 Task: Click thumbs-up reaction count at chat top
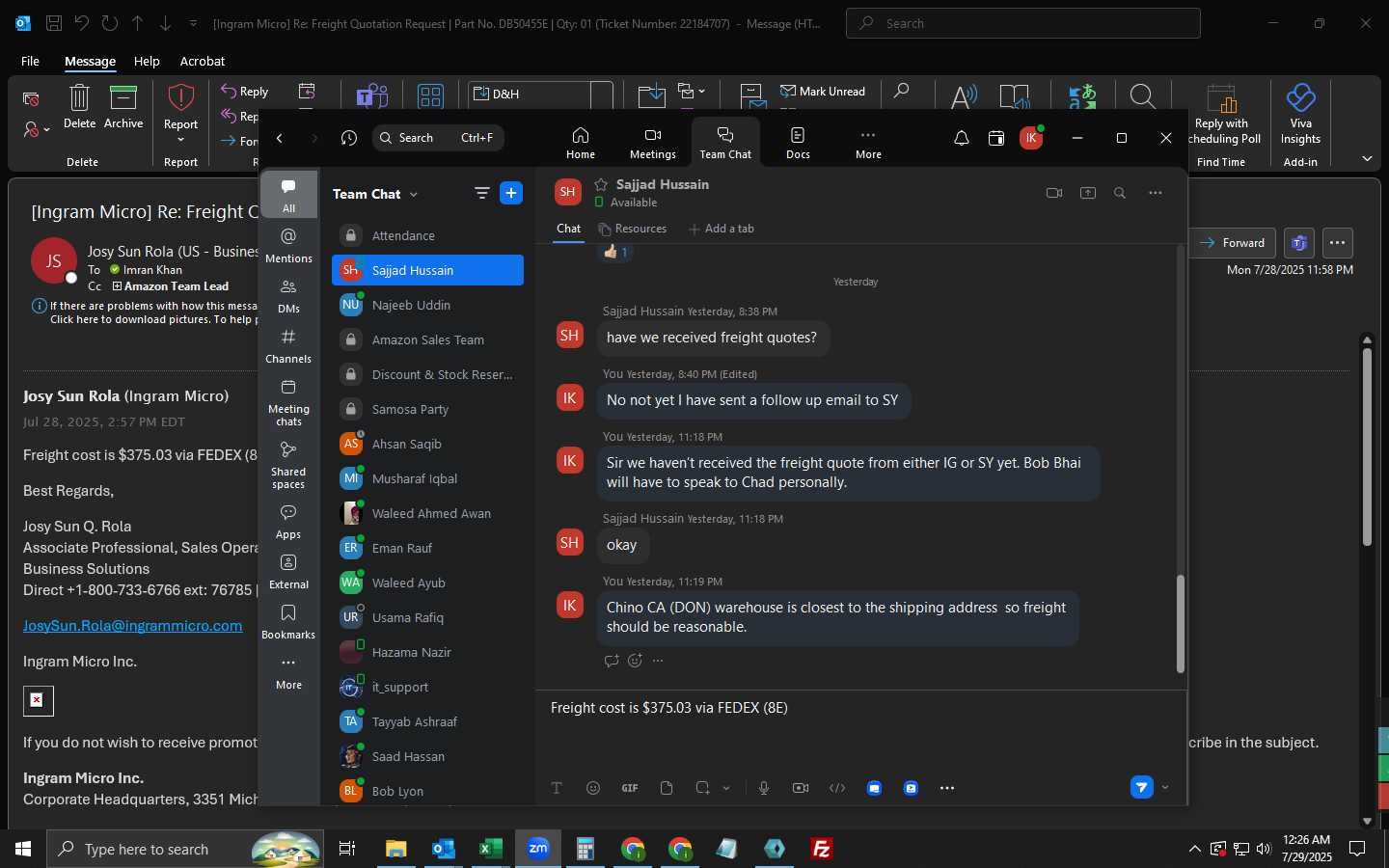[x=615, y=253]
